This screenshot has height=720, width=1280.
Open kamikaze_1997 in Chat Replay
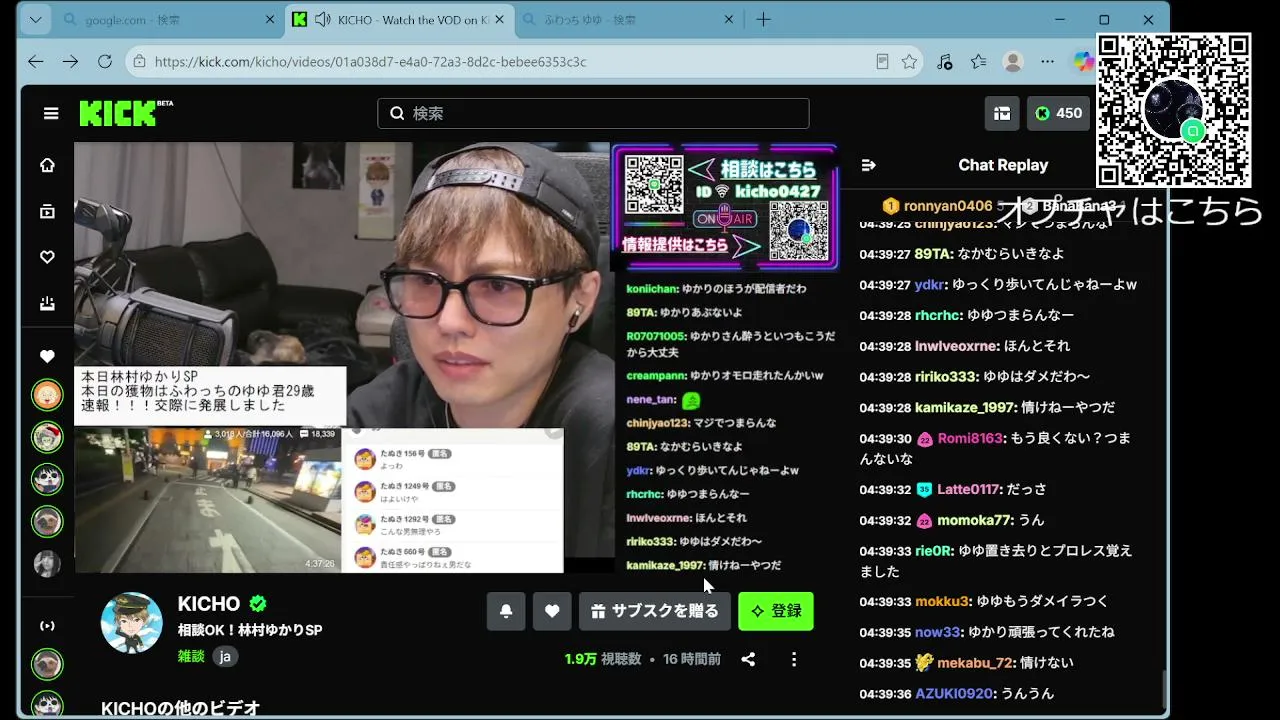(x=964, y=408)
